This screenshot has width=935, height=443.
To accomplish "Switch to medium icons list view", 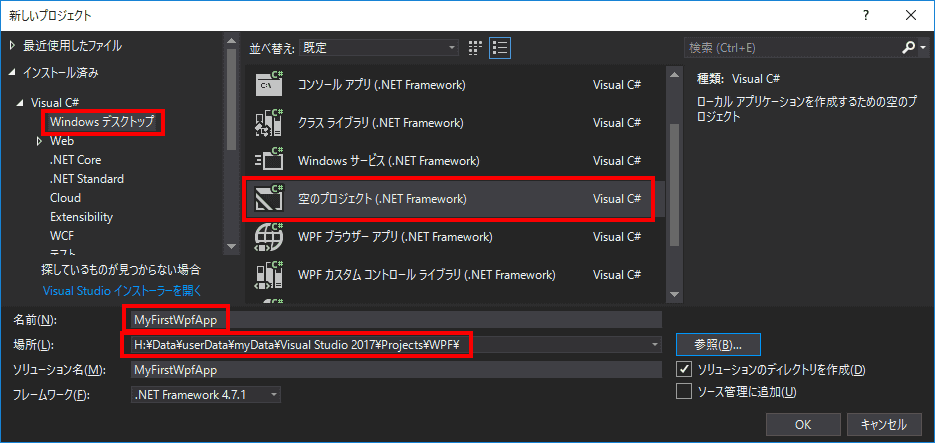I will [x=500, y=48].
